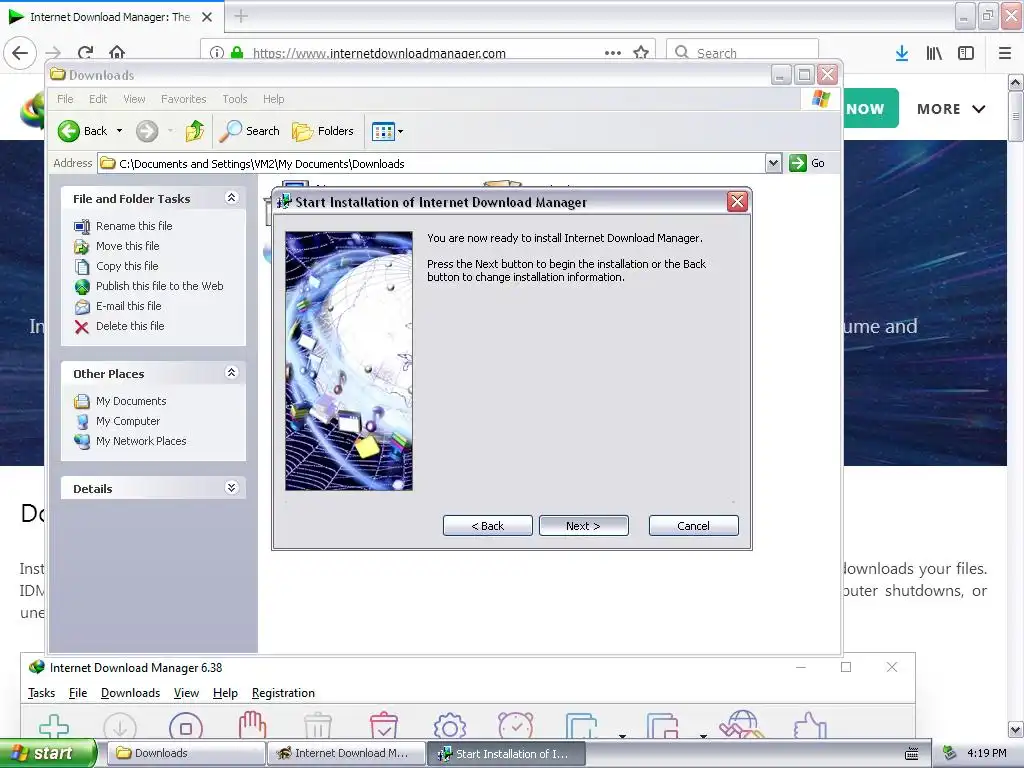Cancel the Internet Download Manager installation

click(x=693, y=526)
